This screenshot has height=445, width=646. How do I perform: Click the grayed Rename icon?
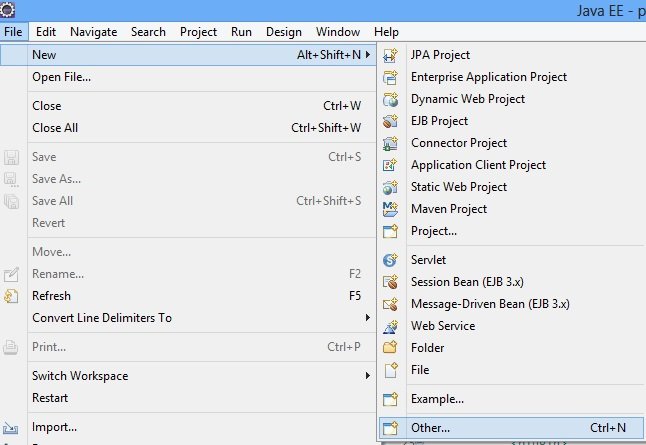(11, 274)
